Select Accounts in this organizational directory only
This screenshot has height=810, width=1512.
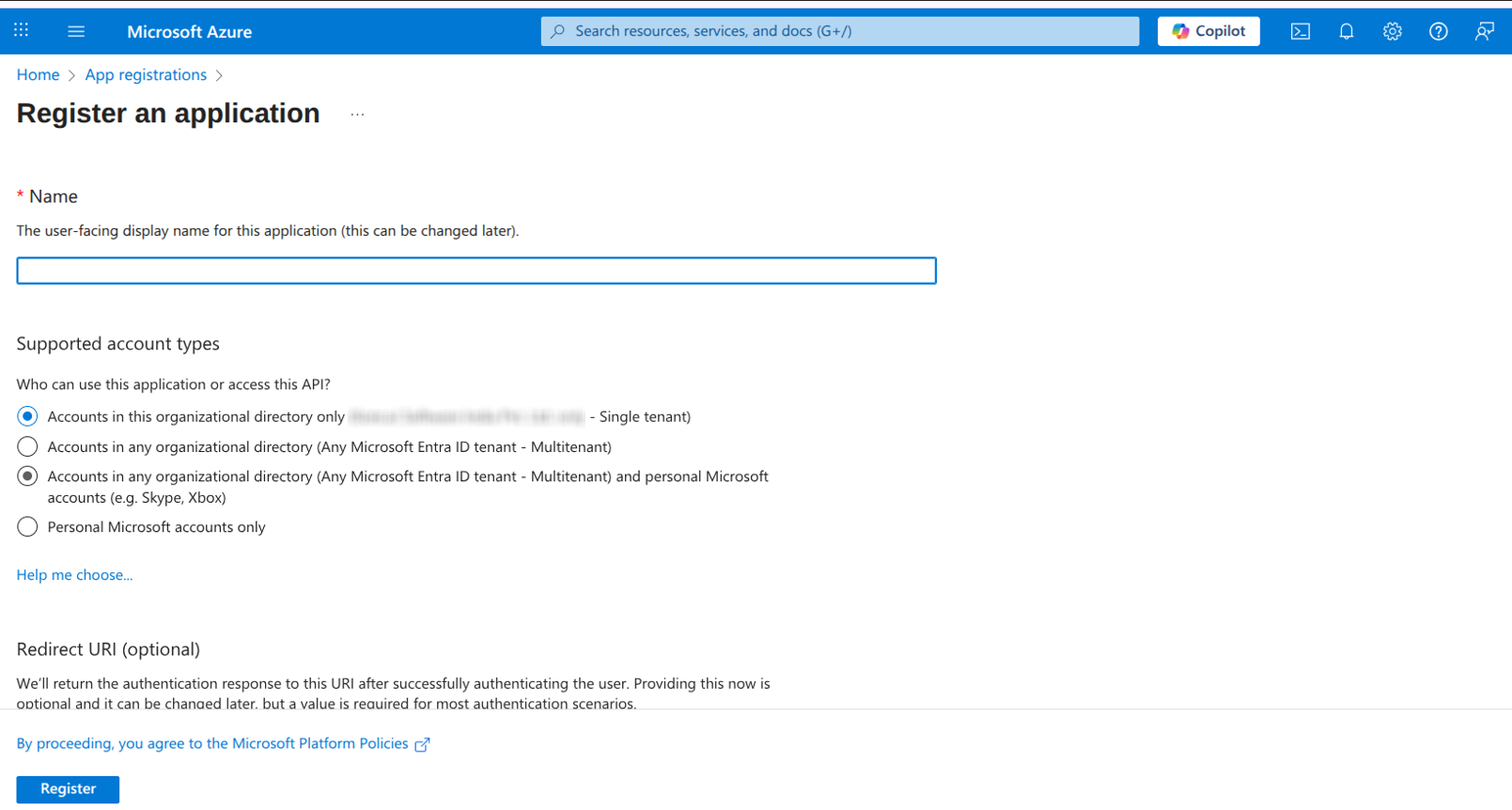pos(27,416)
